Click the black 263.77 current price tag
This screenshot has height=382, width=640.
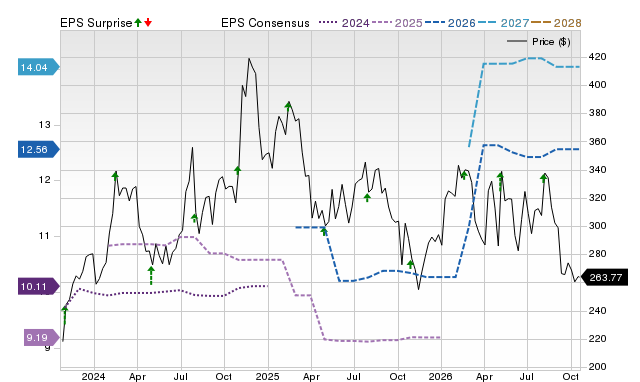(604, 278)
